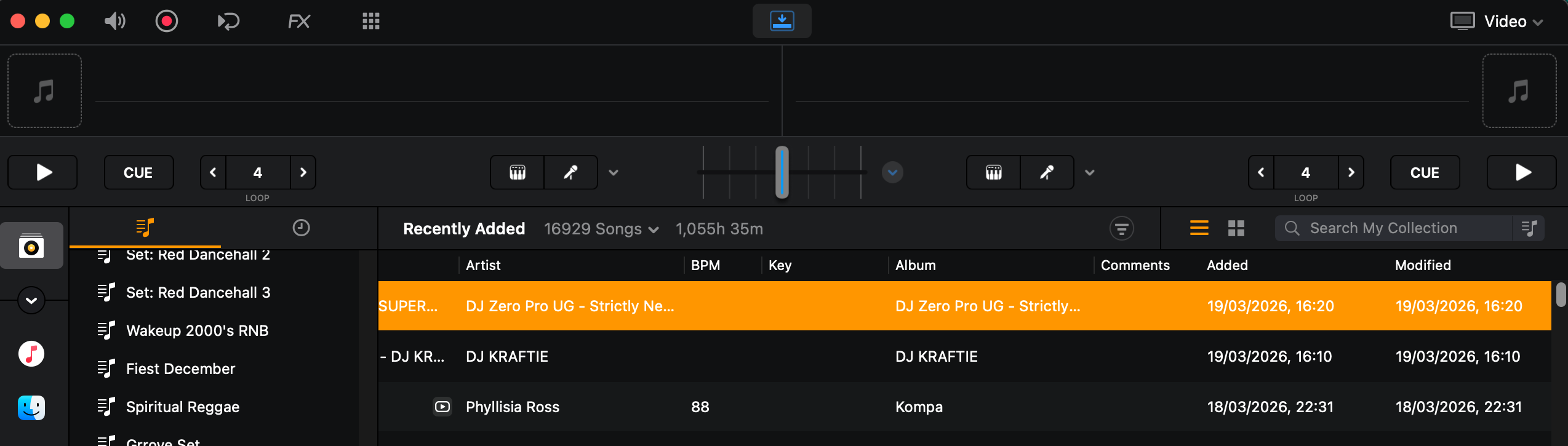1568x446 pixels.
Task: Open the FX effects panel
Action: click(x=299, y=22)
